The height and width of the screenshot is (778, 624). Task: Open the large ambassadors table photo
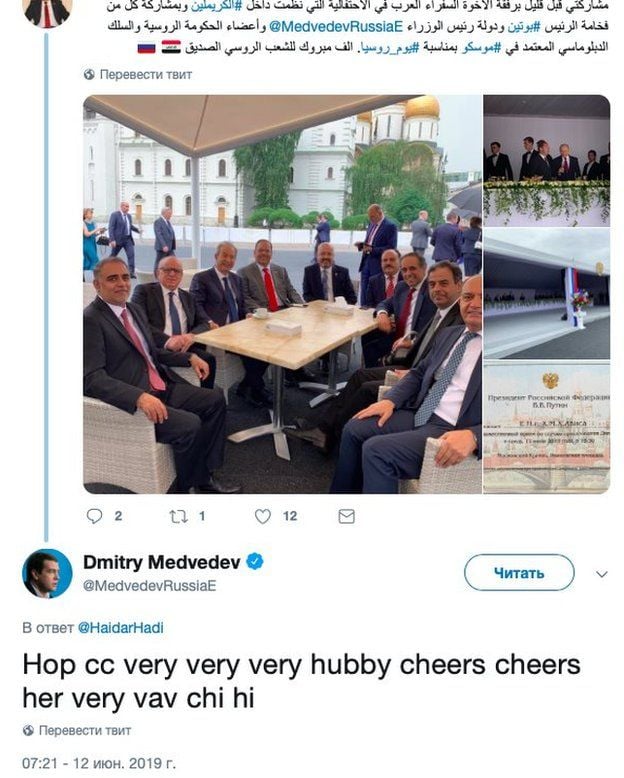[282, 294]
